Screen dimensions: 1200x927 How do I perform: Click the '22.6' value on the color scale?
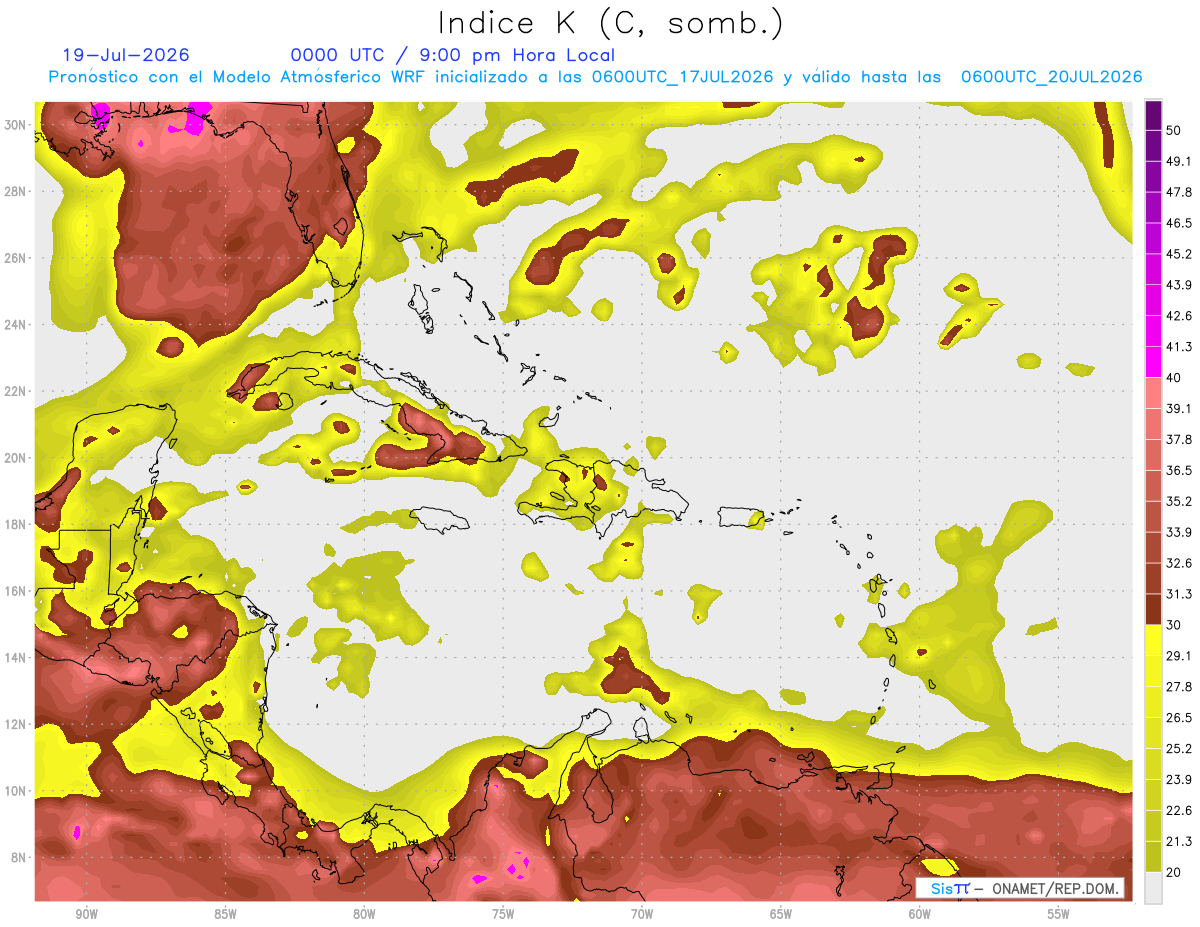(1179, 811)
